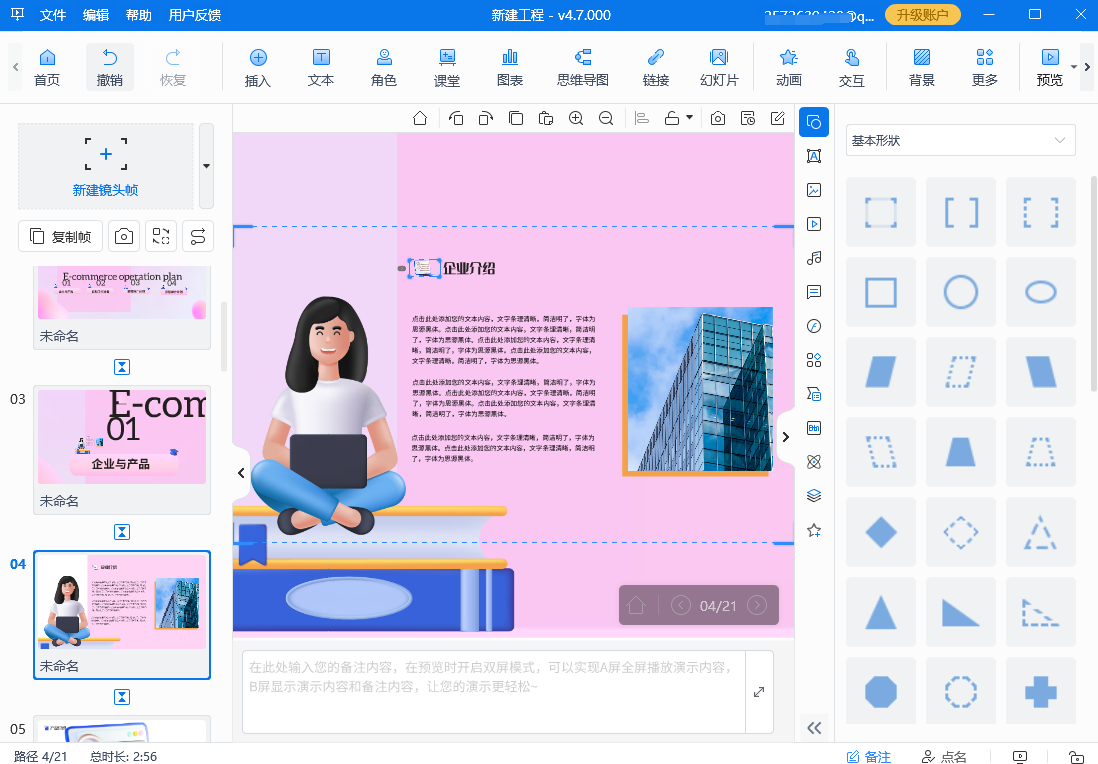Open the 编辑 menu in the title bar
This screenshot has height=764, width=1098.
96,15
